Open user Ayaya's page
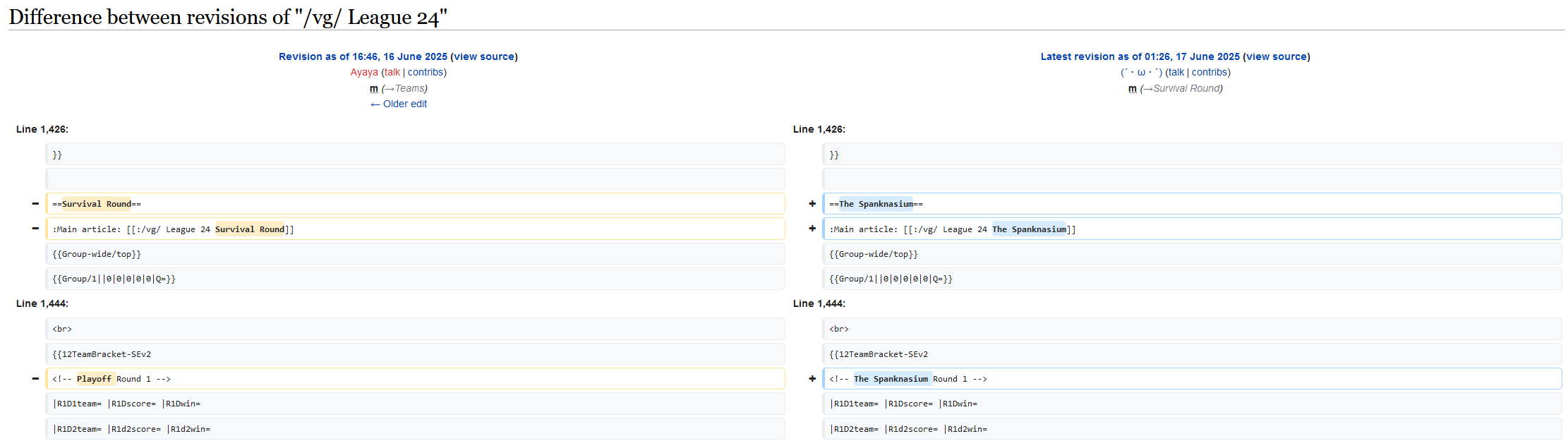The image size is (1568, 441). [364, 72]
